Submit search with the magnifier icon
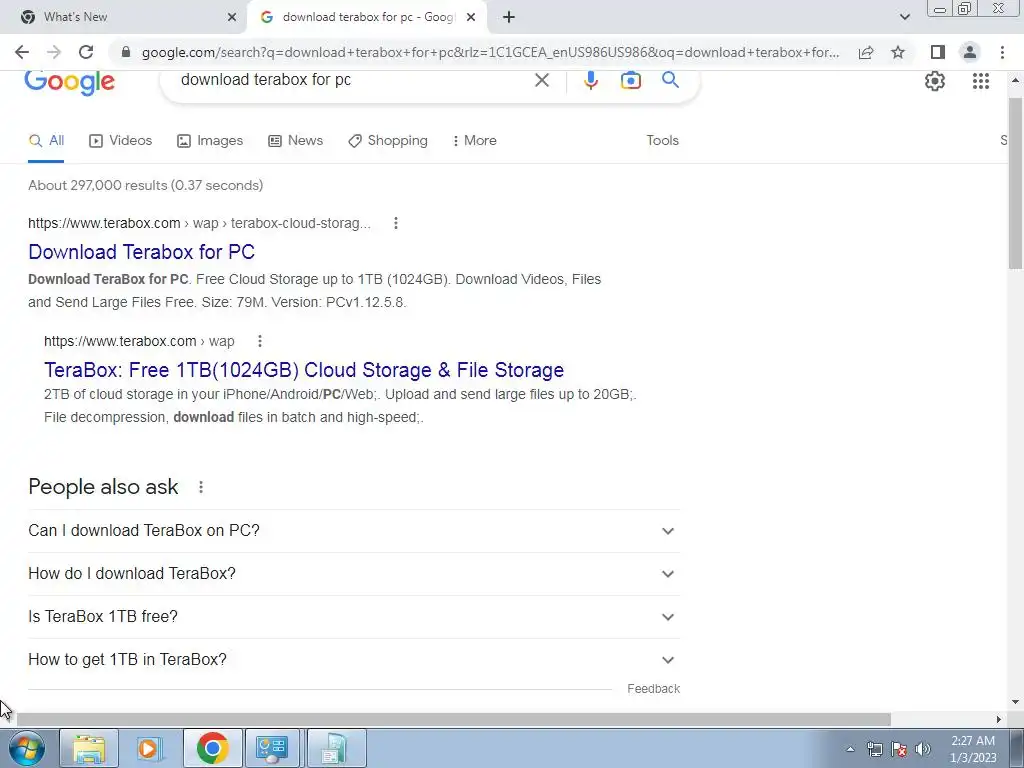This screenshot has width=1024, height=768. (x=670, y=80)
